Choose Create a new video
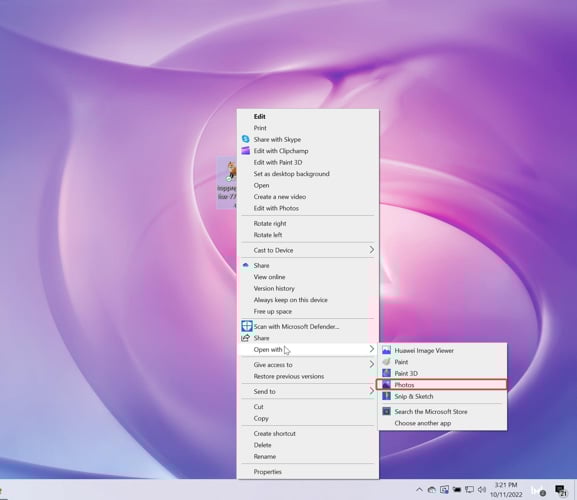This screenshot has width=577, height=500. [x=308, y=196]
